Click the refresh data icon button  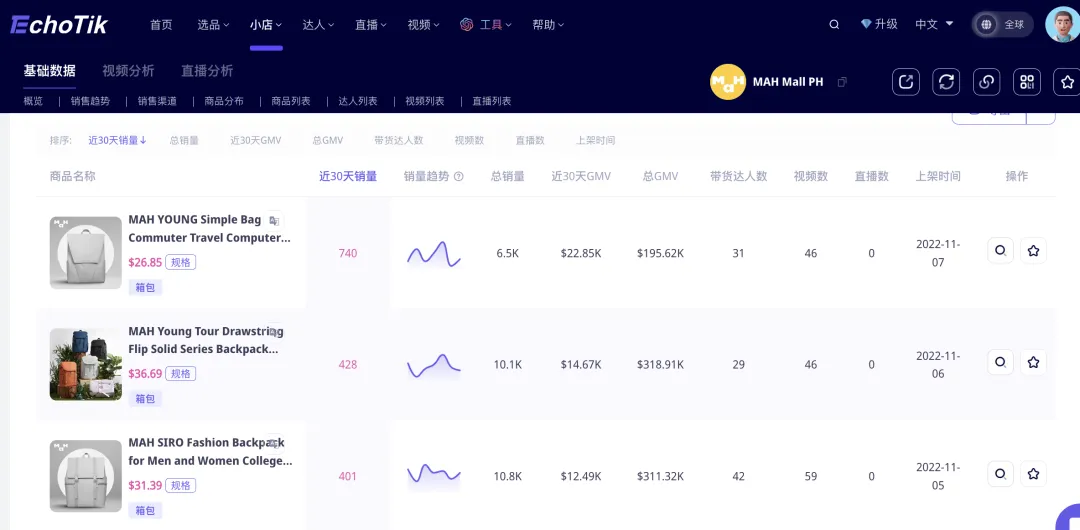(x=946, y=81)
